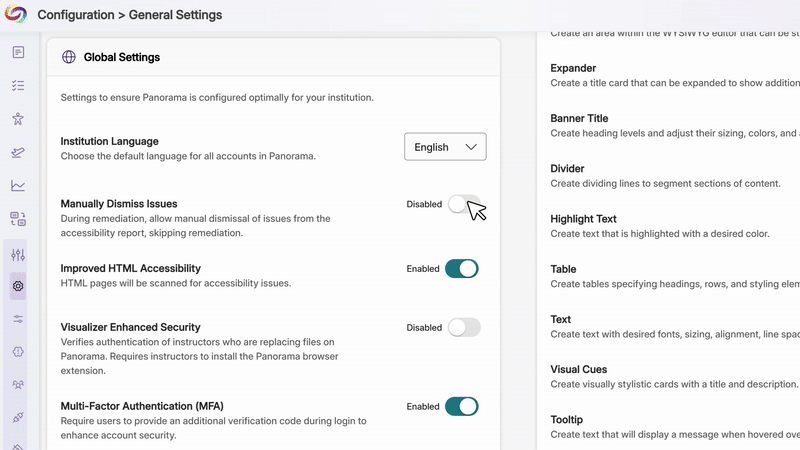
Task: Click the Disabled status next to Visualizer Enhanced Security
Action: 424,328
